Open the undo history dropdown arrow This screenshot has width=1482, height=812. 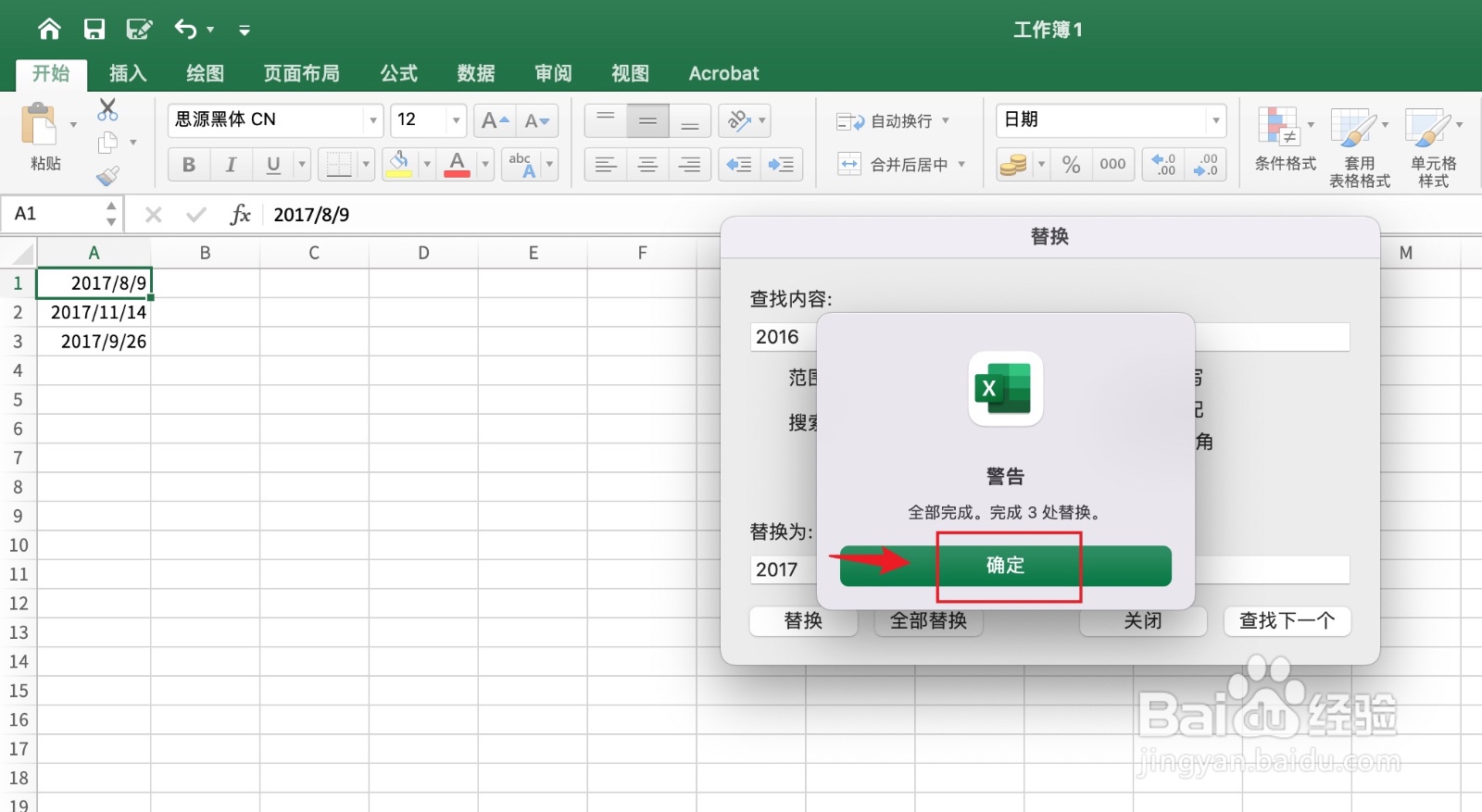coord(210,30)
